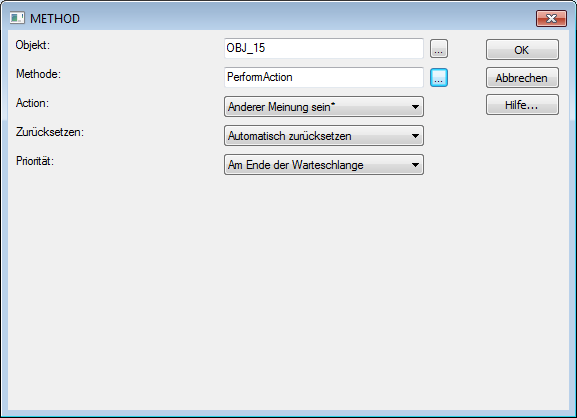Focus the Methode field containing PerformAction

point(324,77)
